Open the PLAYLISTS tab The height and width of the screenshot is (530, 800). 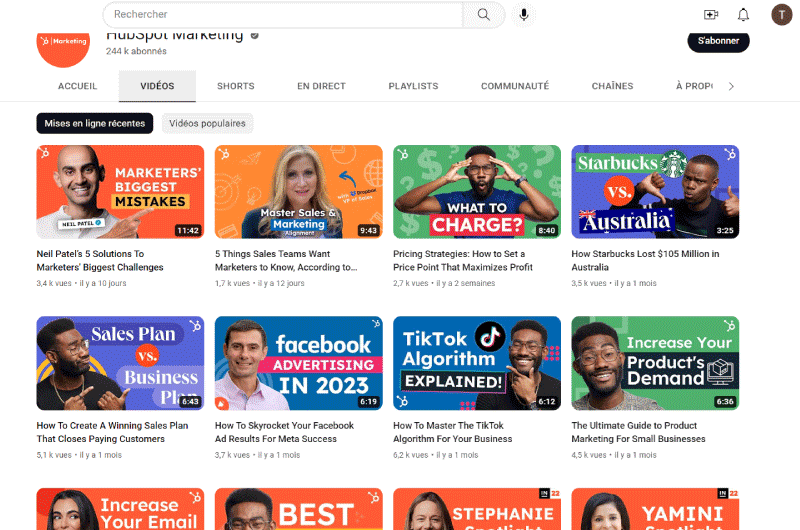[413, 86]
